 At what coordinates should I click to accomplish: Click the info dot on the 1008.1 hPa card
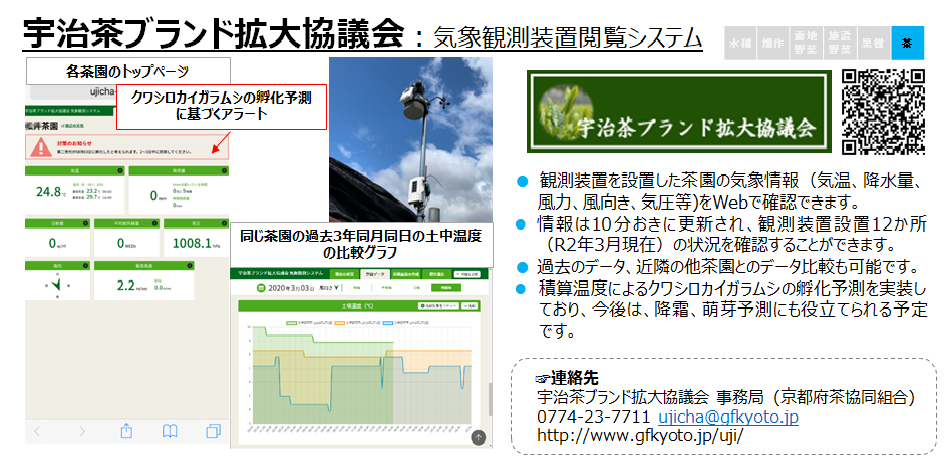pyautogui.click(x=225, y=223)
